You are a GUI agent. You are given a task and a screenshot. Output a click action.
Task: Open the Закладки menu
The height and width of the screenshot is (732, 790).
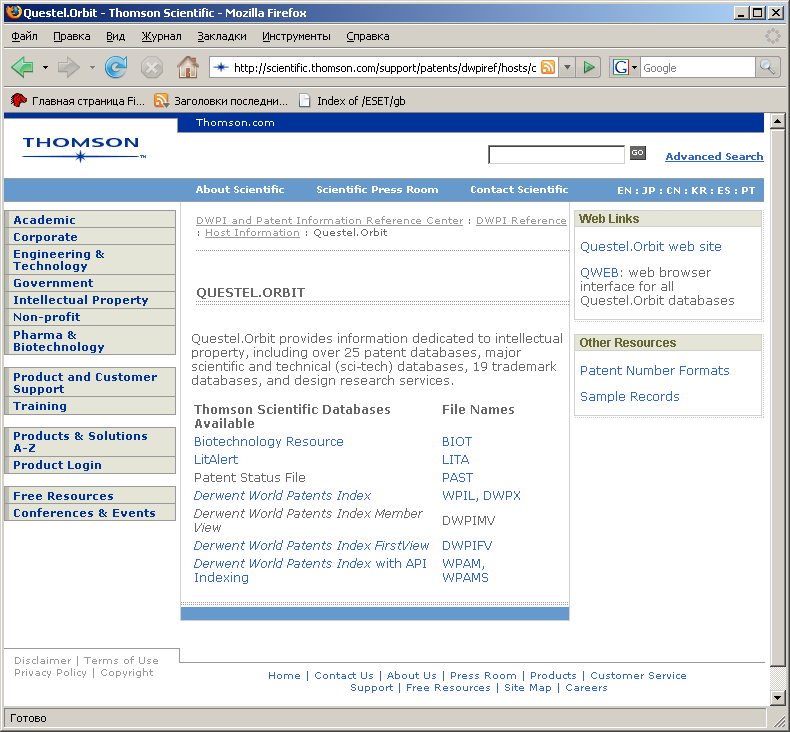point(222,36)
